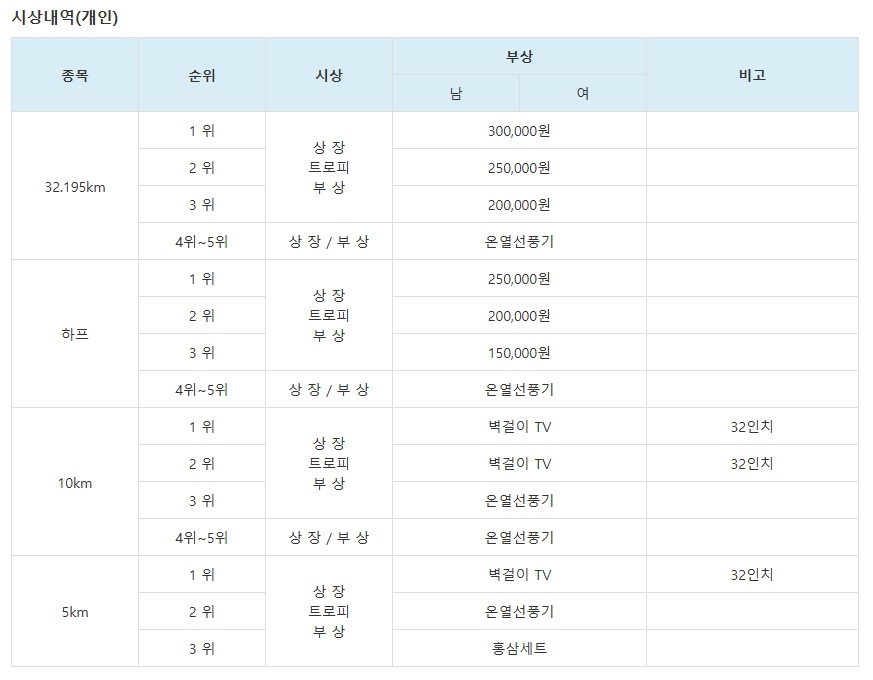This screenshot has height=680, width=873.
Task: Click the 시상 column header
Action: 328,75
